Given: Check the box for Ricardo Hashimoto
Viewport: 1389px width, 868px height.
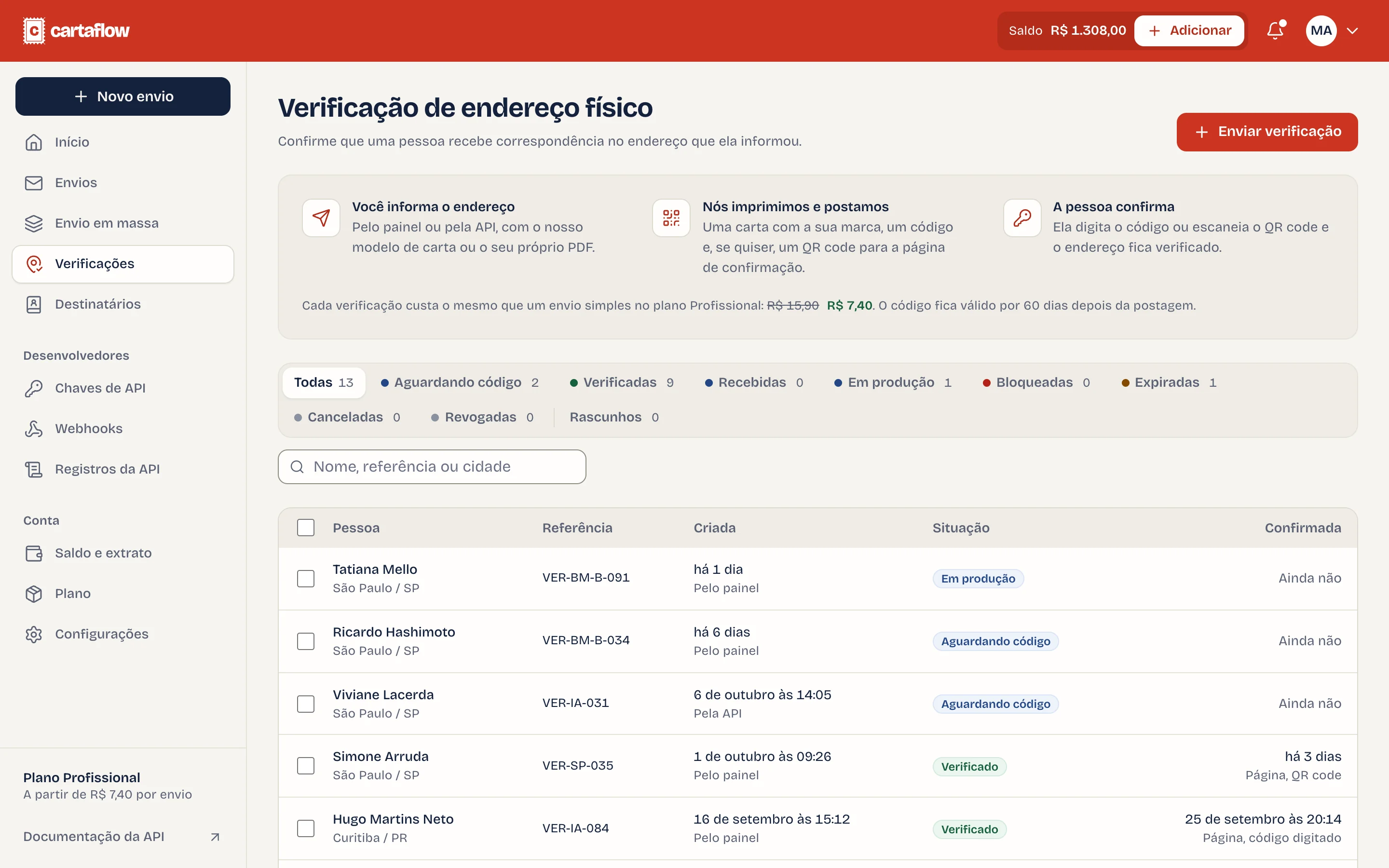Looking at the screenshot, I should tap(306, 641).
